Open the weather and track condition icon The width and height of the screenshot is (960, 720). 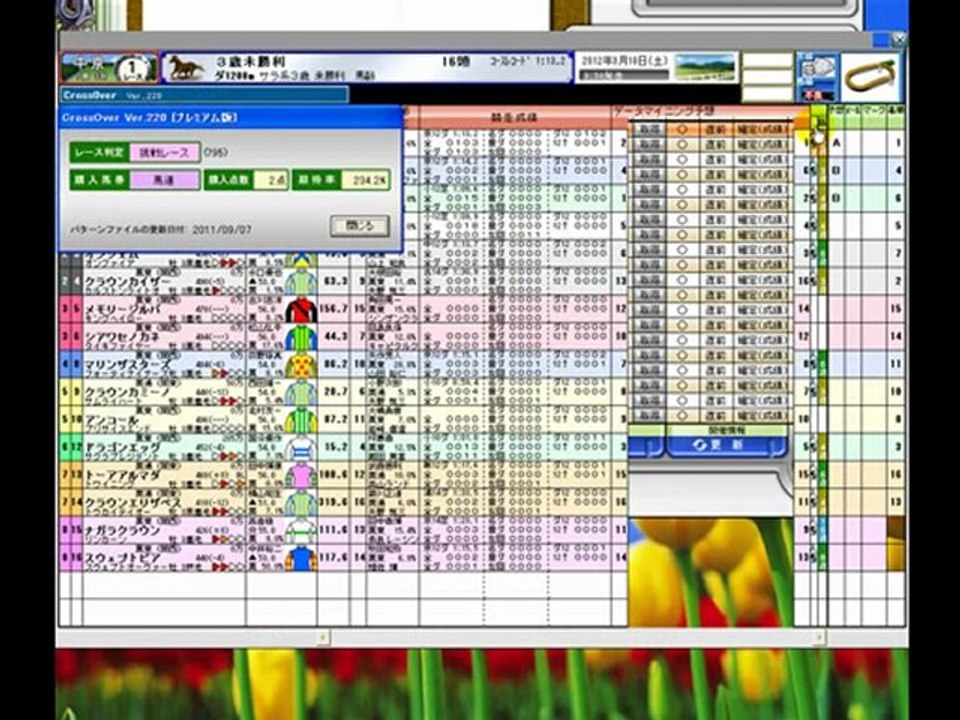[817, 77]
